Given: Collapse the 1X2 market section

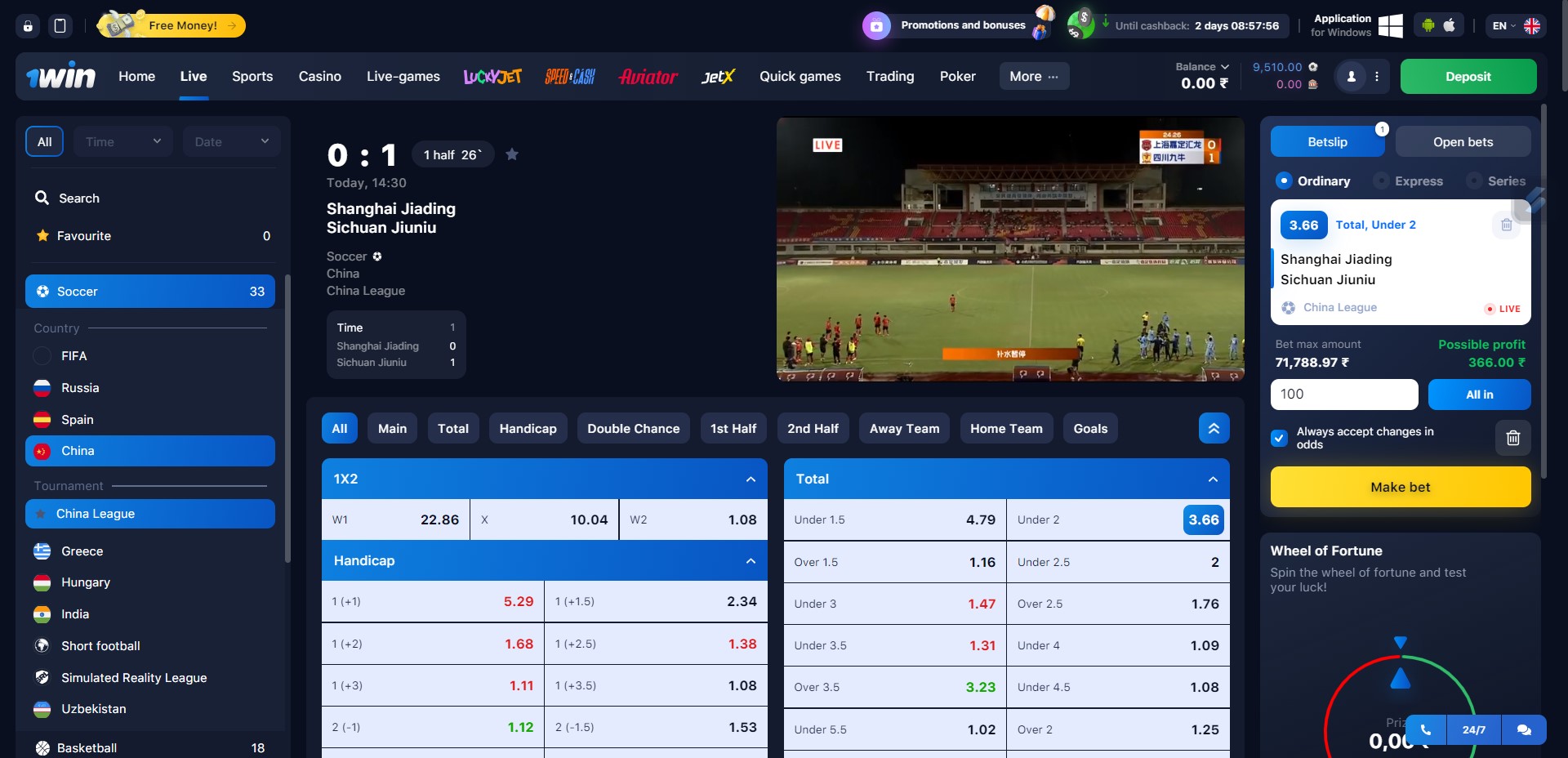Looking at the screenshot, I should [x=751, y=479].
